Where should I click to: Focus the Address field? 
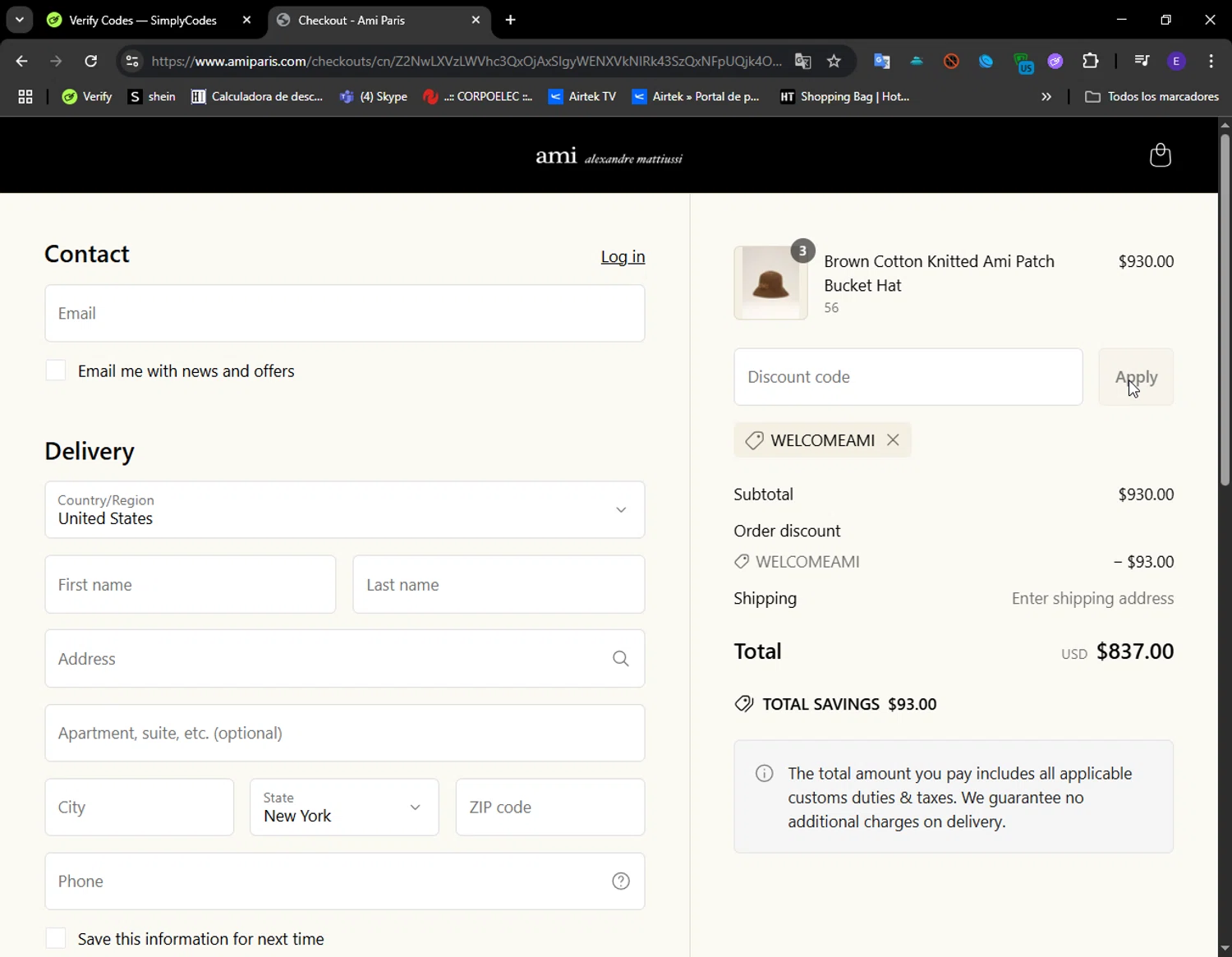tap(345, 659)
